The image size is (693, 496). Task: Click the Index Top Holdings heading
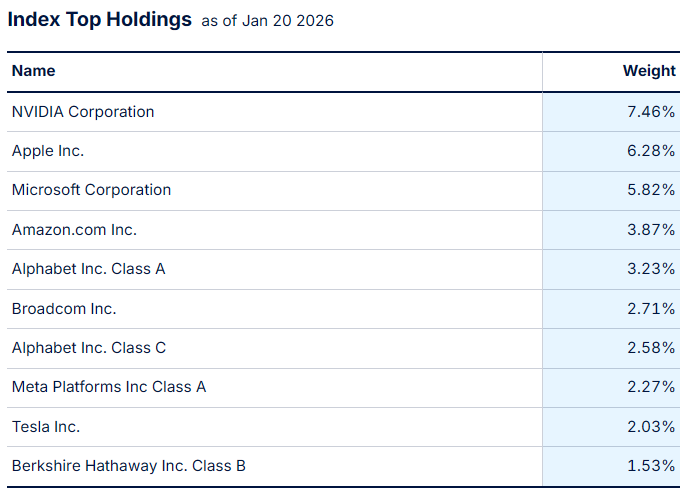click(x=100, y=20)
